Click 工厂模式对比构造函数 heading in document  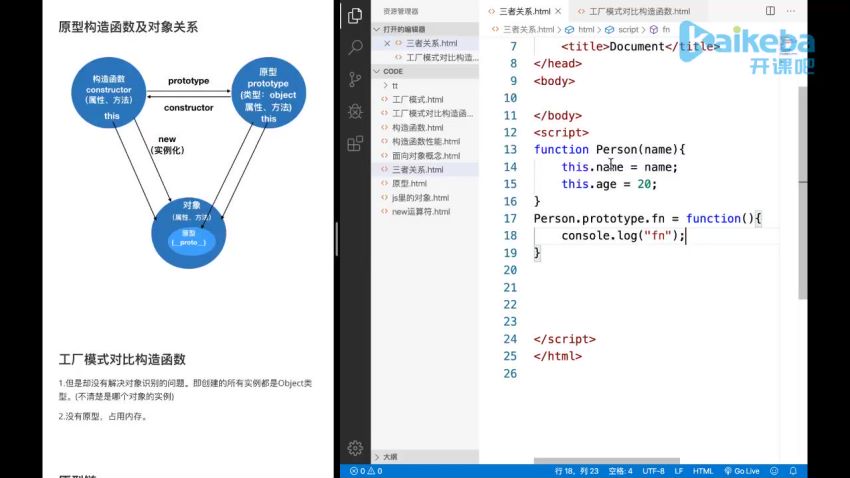click(122, 359)
